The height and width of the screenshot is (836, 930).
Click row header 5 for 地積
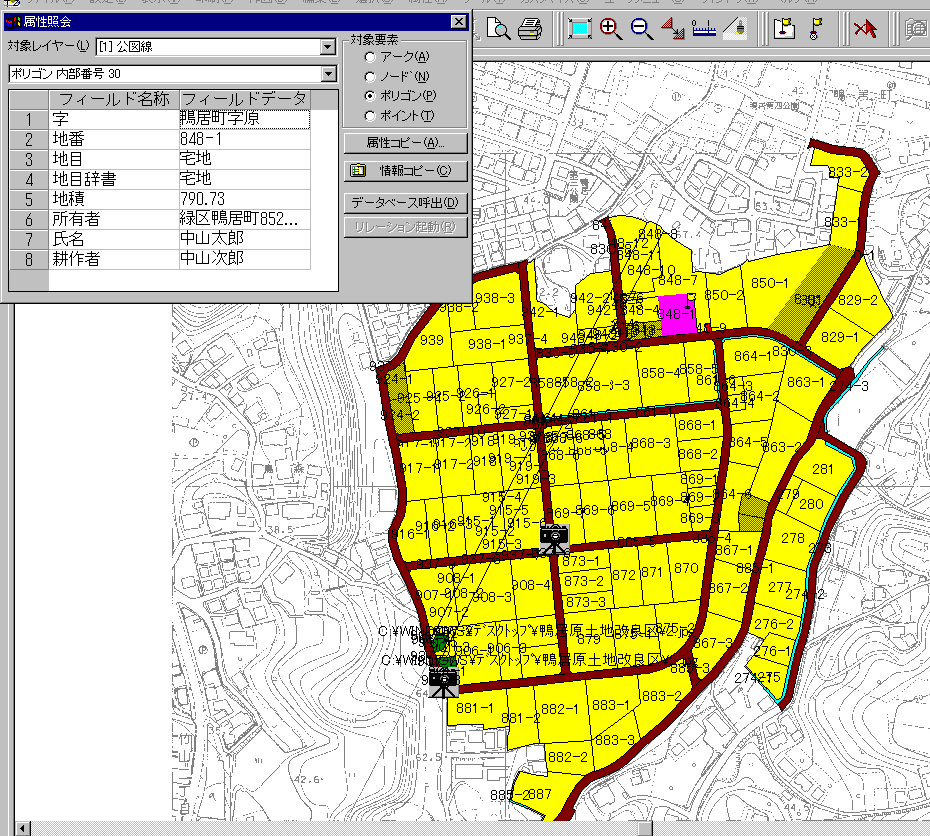coord(29,198)
